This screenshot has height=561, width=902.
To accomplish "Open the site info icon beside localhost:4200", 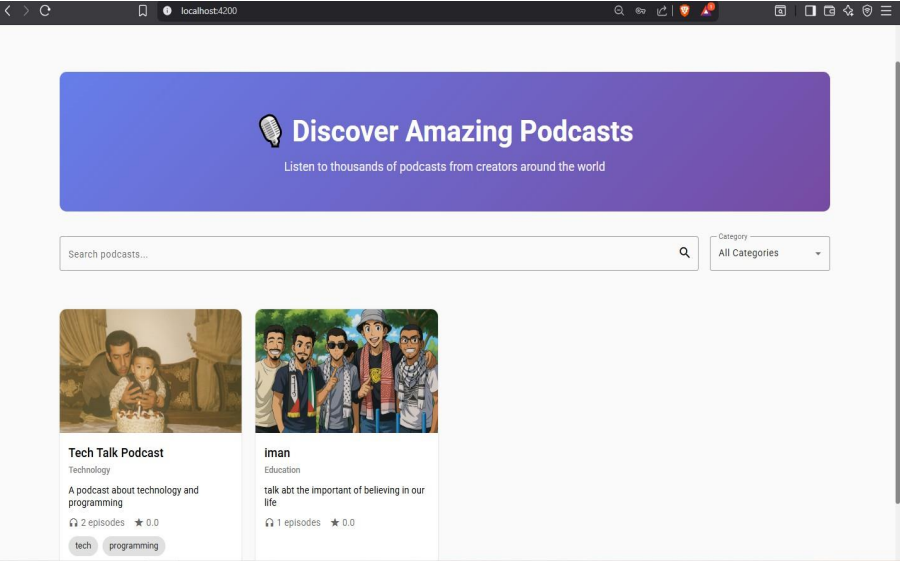I will point(167,10).
